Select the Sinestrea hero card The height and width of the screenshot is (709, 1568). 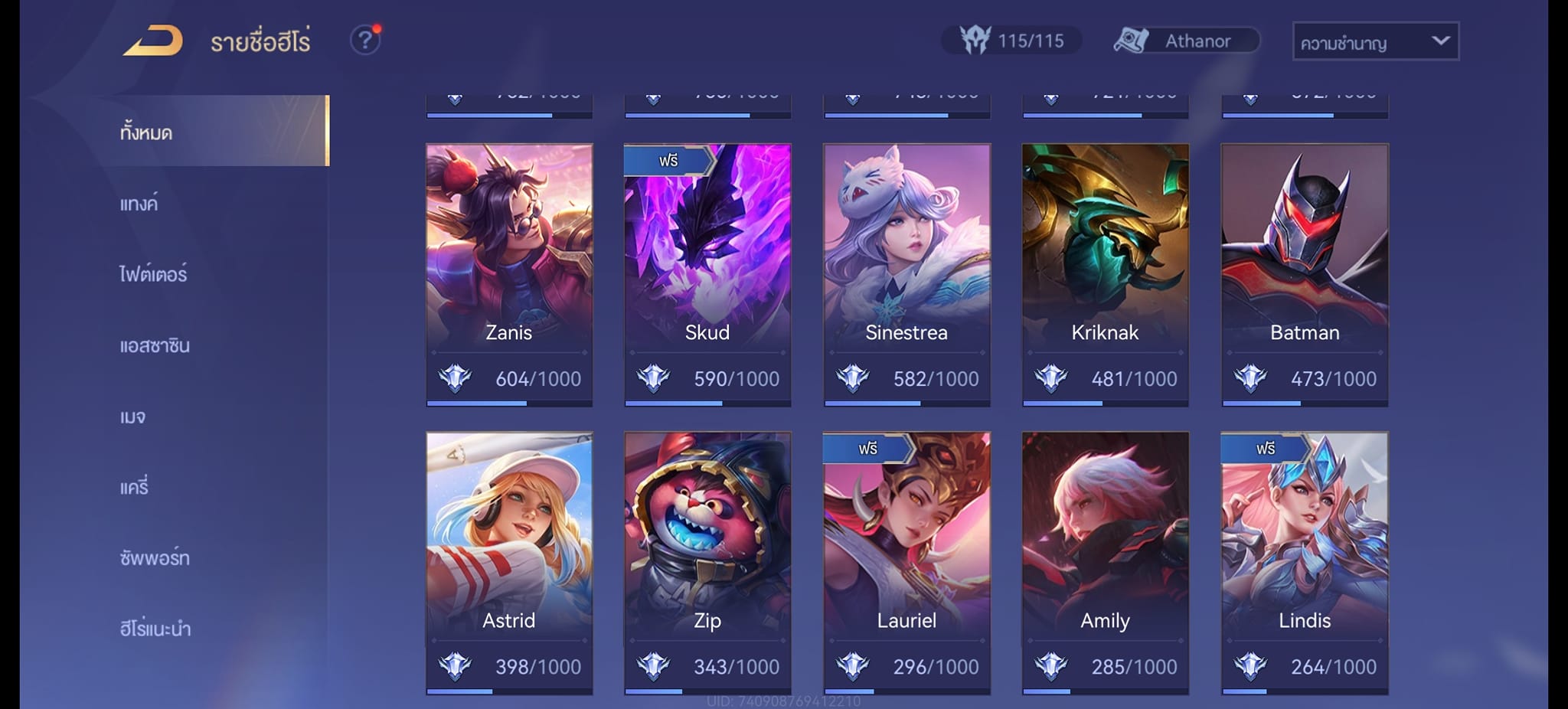point(906,275)
